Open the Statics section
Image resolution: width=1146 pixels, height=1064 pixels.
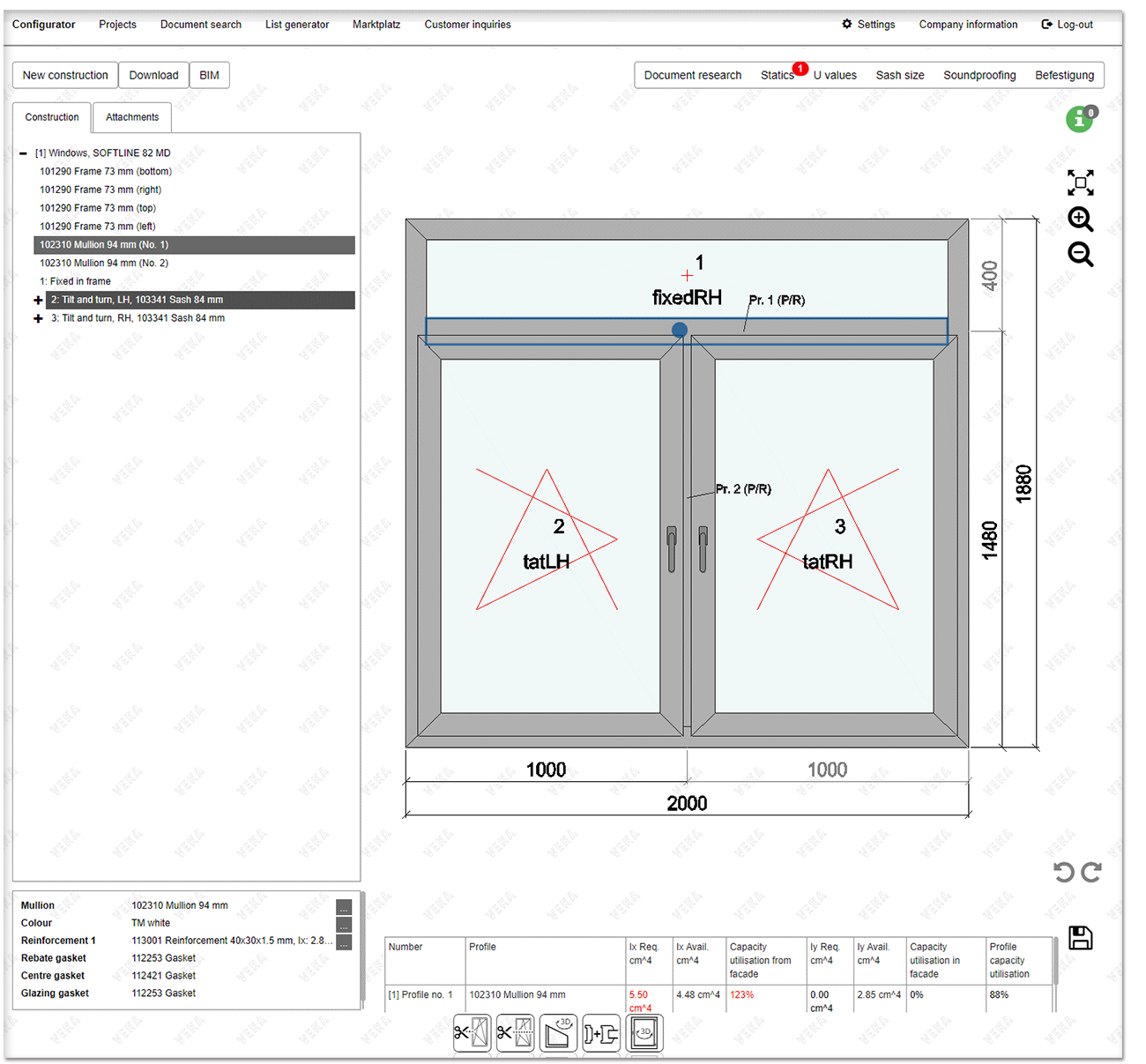pyautogui.click(x=778, y=76)
